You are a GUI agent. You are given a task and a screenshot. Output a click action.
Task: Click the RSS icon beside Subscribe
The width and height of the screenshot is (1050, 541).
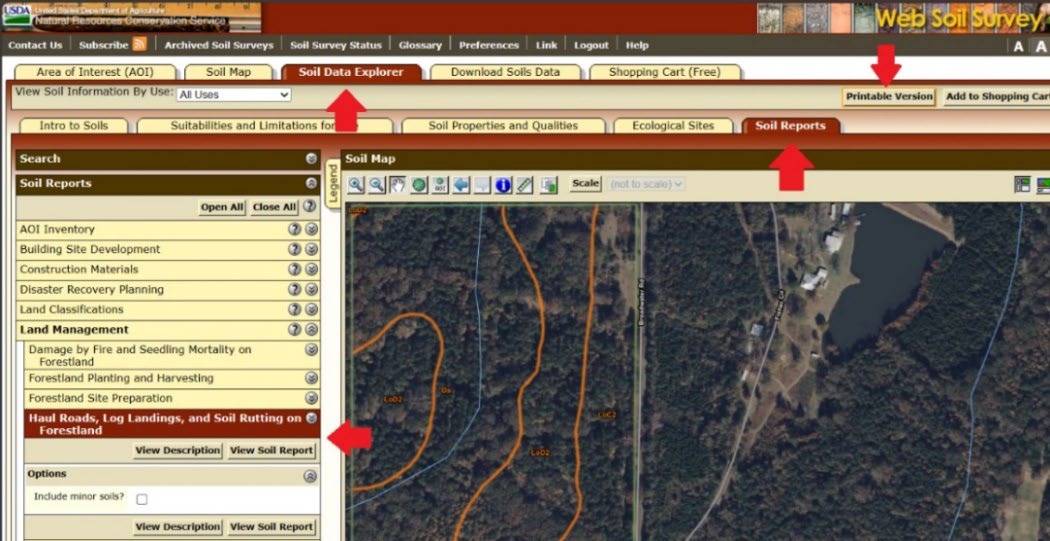pyautogui.click(x=139, y=45)
